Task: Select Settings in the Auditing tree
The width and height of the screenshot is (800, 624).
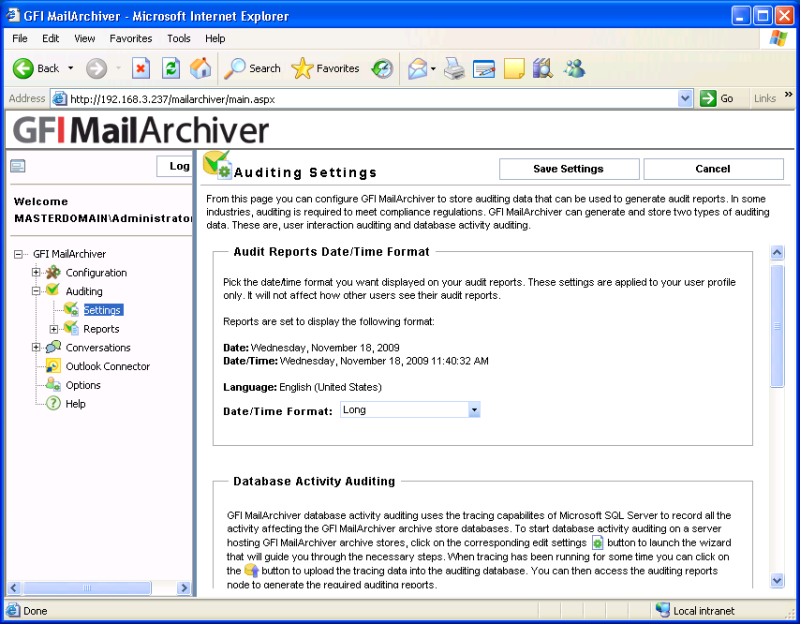Action: pyautogui.click(x=103, y=310)
